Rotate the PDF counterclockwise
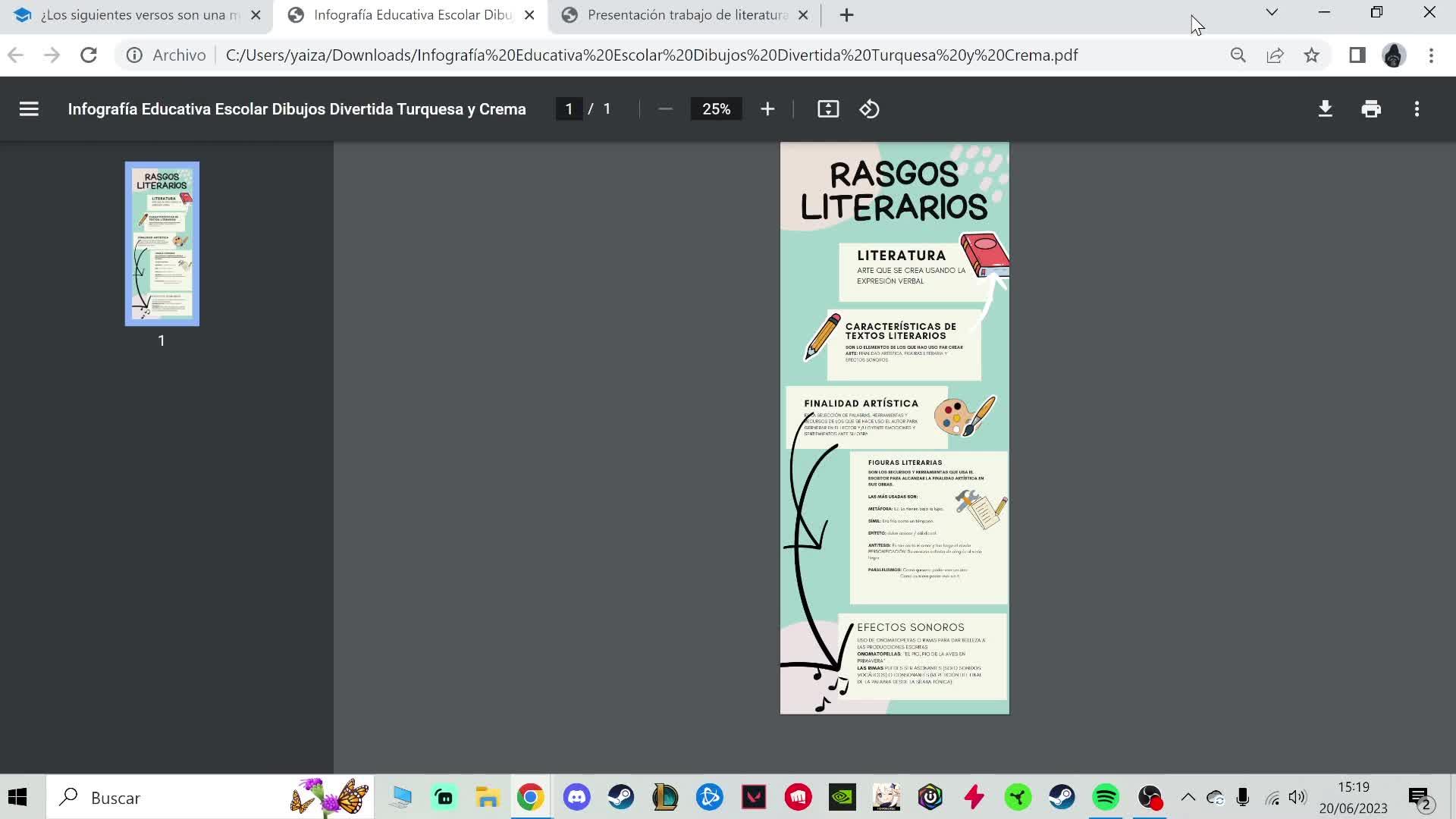1456x819 pixels. coord(869,109)
